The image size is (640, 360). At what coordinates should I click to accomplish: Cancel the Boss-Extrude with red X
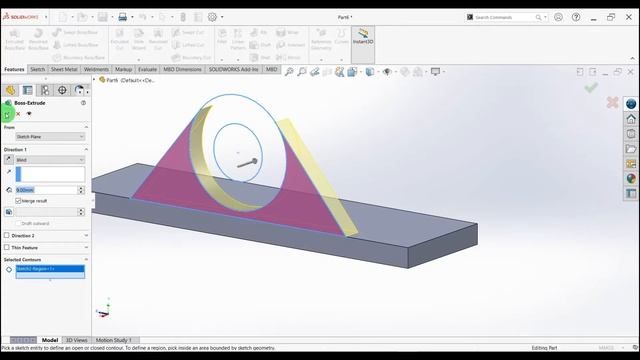point(18,114)
